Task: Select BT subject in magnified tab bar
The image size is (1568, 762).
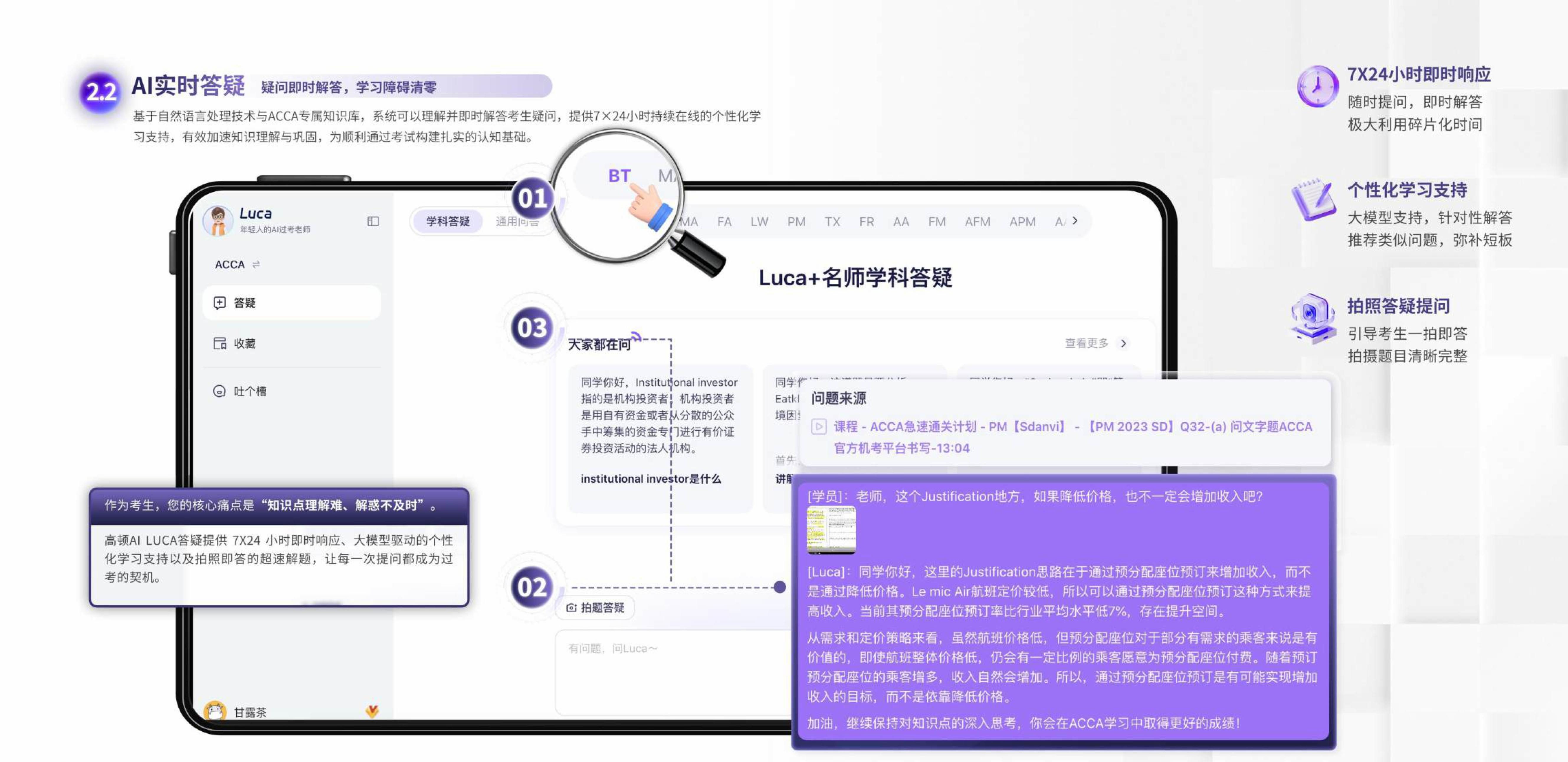Action: pos(619,175)
